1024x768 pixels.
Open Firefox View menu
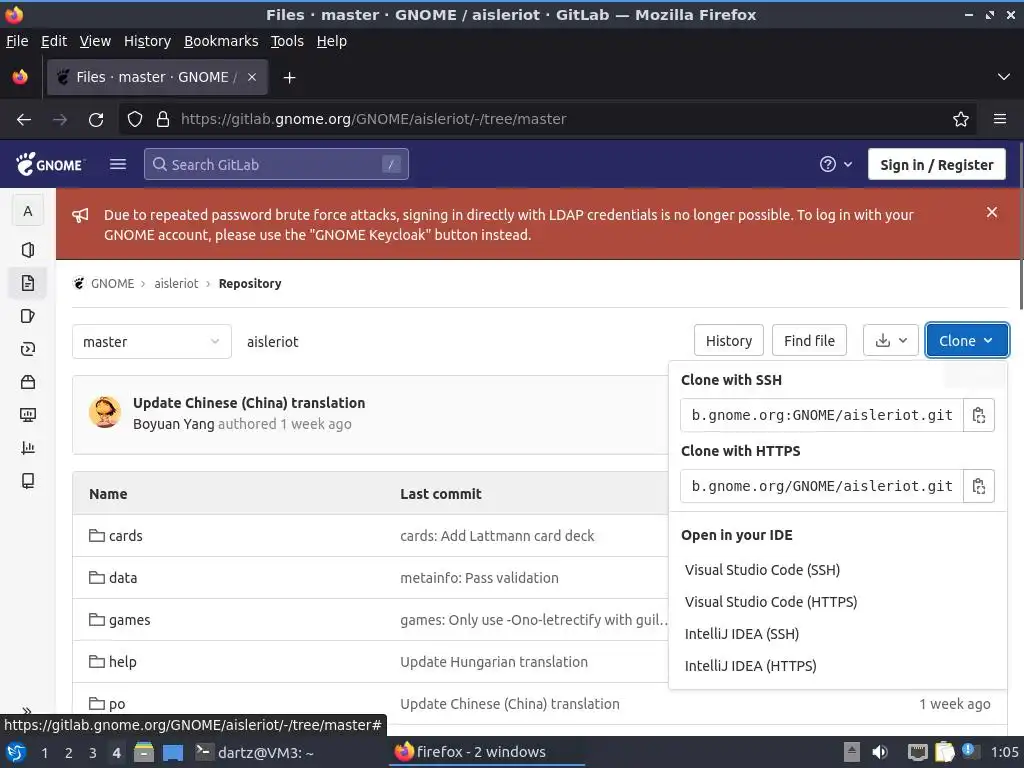tap(95, 41)
